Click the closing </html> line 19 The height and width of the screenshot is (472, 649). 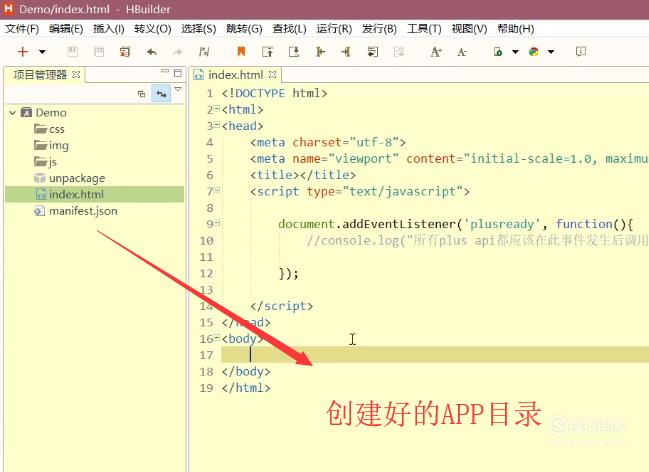coord(246,388)
